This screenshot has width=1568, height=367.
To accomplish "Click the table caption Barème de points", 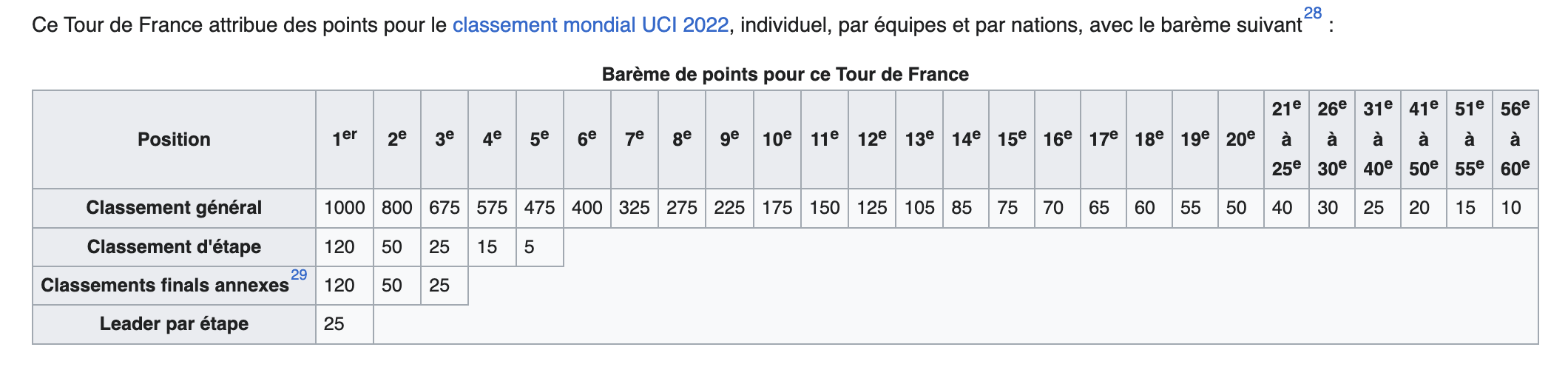I will tap(785, 75).
